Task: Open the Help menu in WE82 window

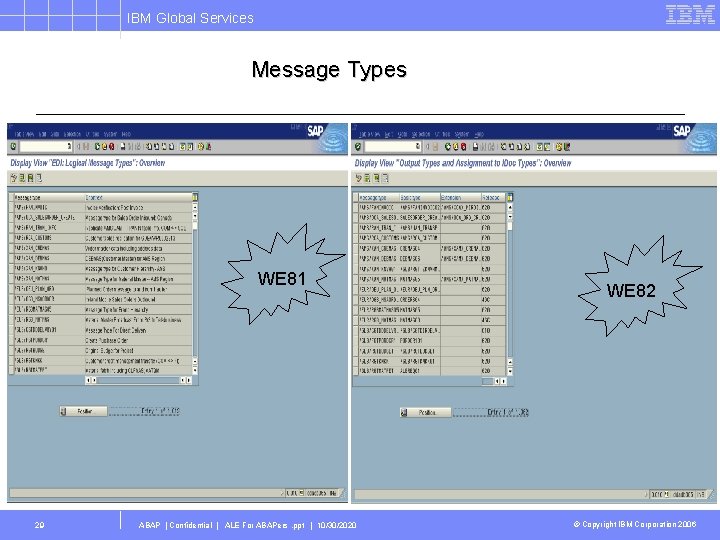Action: 479,134
